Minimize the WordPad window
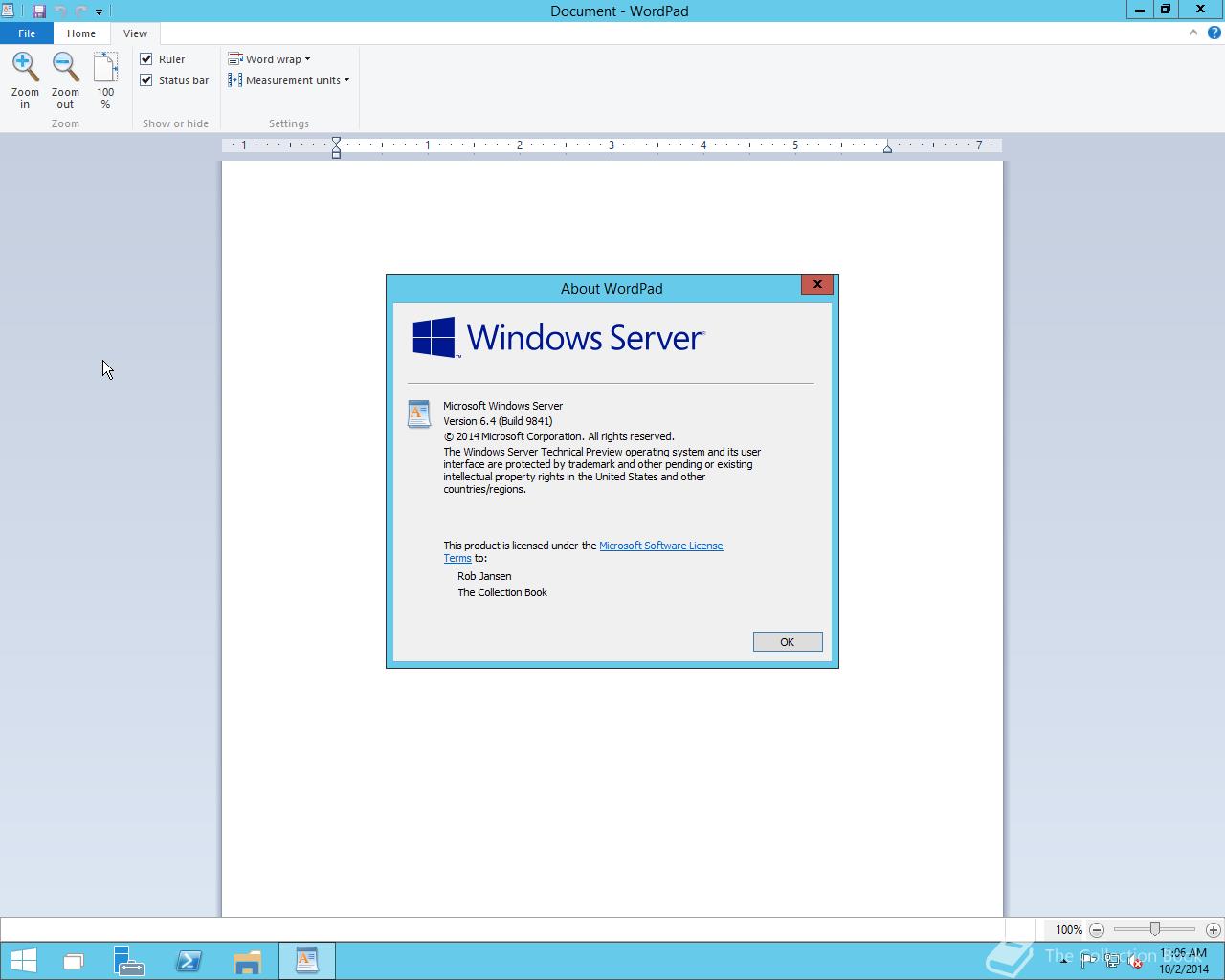Image resolution: width=1225 pixels, height=980 pixels. pos(1140,11)
